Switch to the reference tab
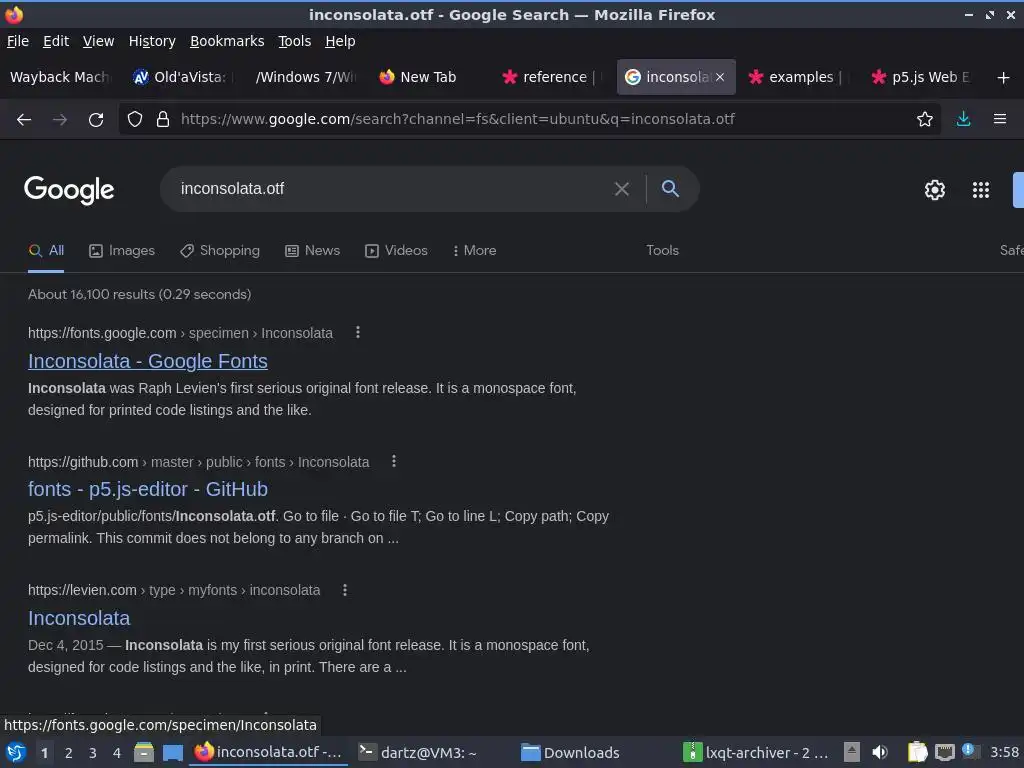Viewport: 1024px width, 768px height. 552,77
